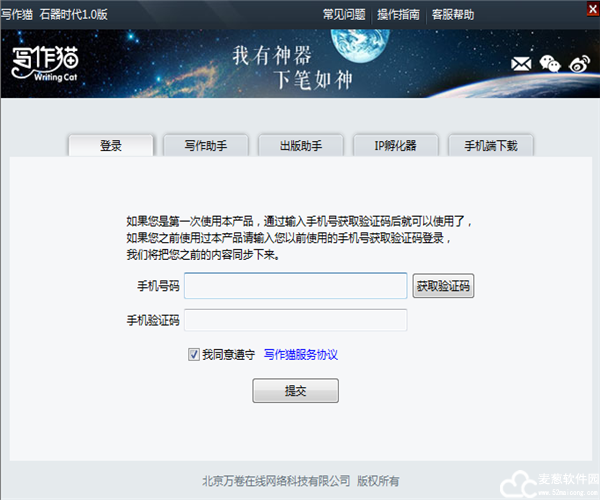This screenshot has width=600, height=500.
Task: Click the 写作猫 石器时代1.0版 title text
Action: 54,15
